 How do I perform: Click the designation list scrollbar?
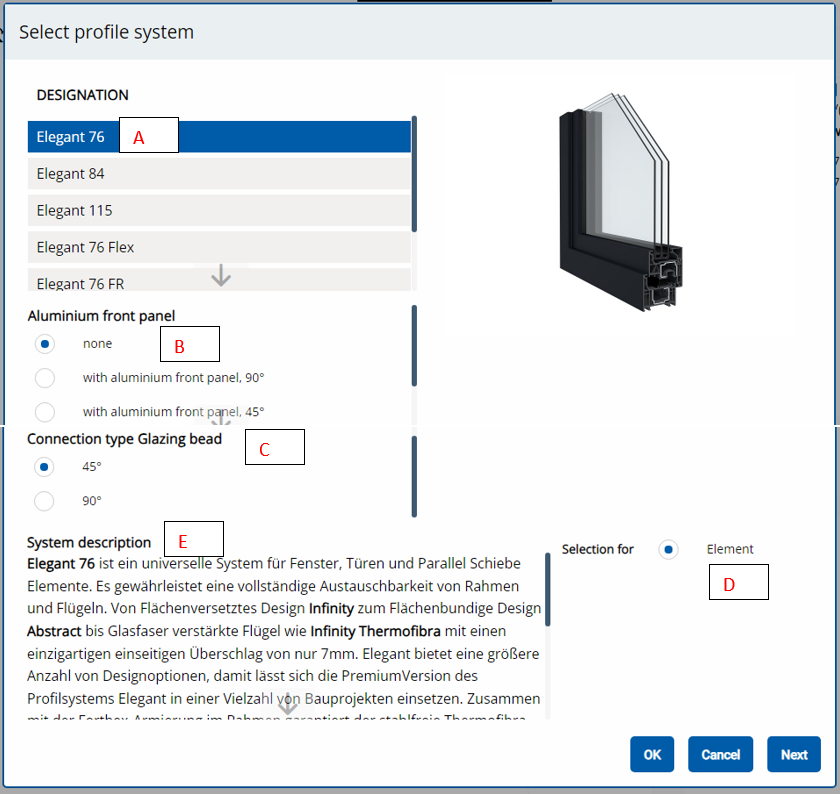click(x=414, y=175)
